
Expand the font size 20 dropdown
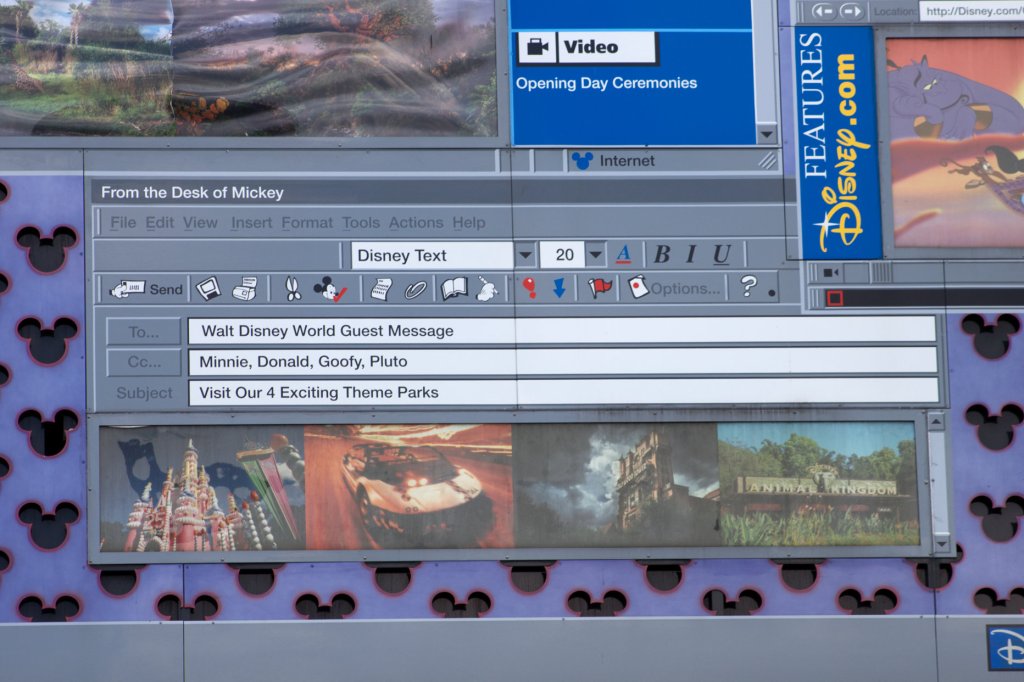pos(596,255)
